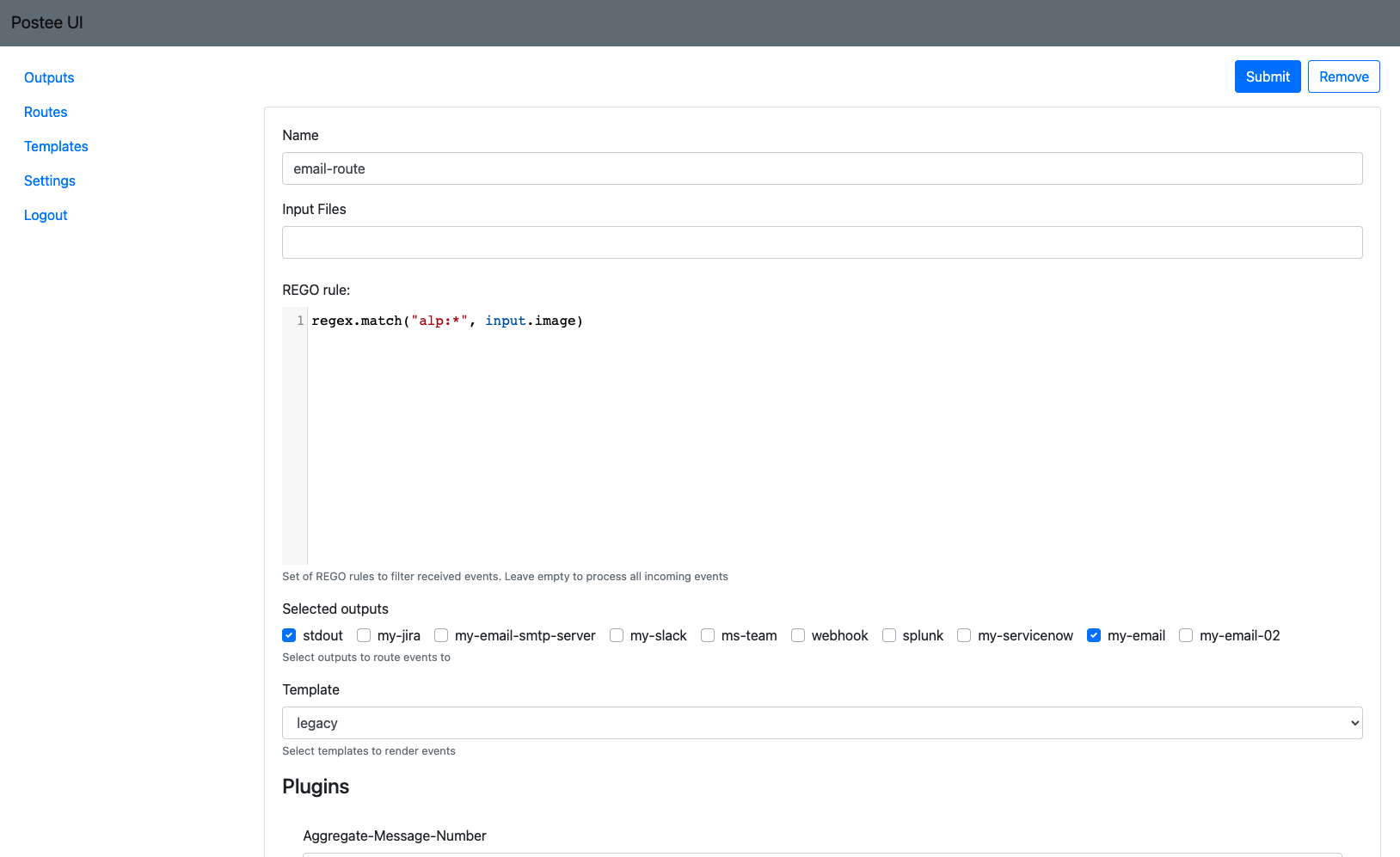The width and height of the screenshot is (1400, 857).
Task: Focus the Name field containing email-route
Action: (821, 168)
